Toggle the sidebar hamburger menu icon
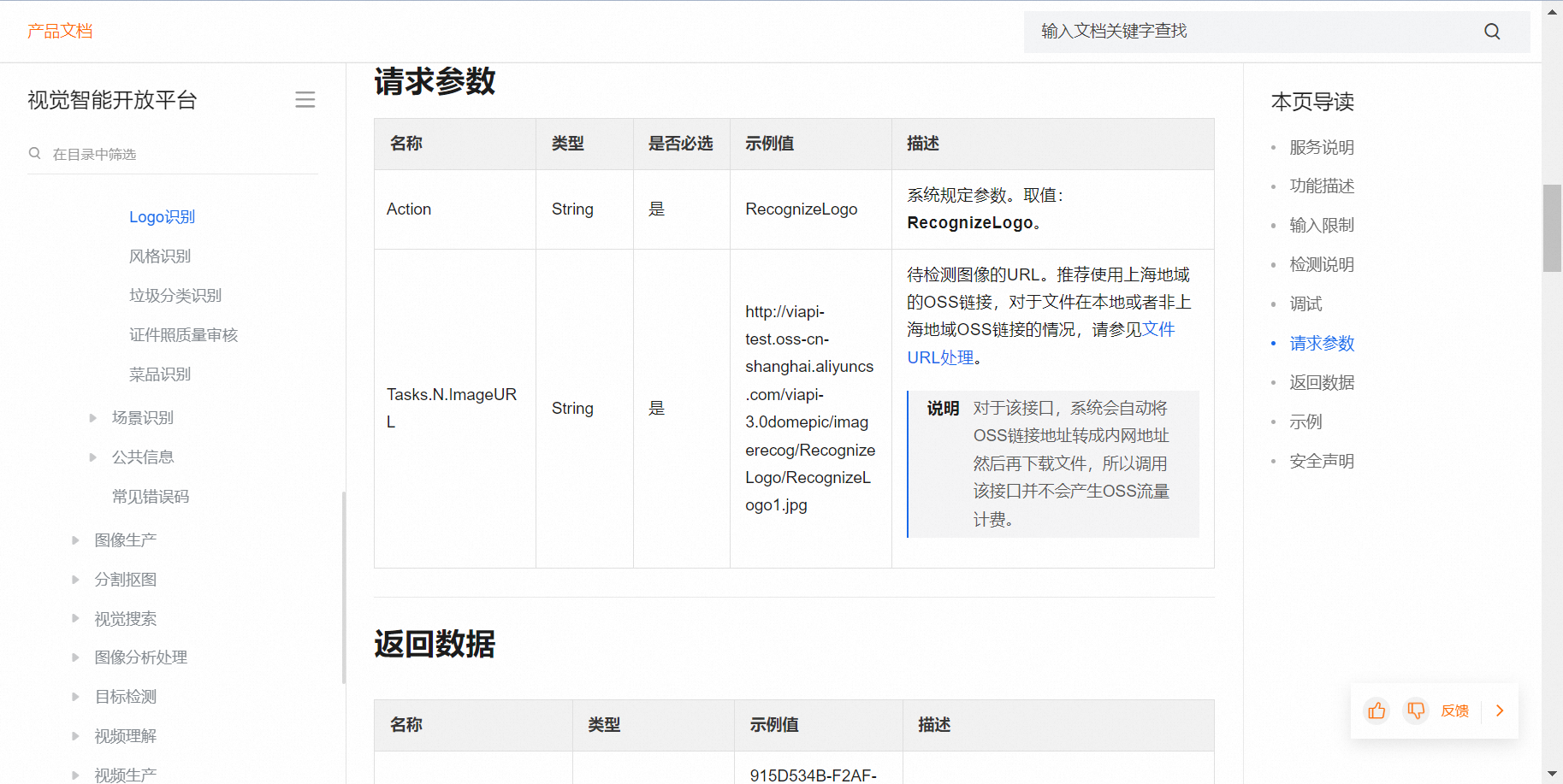This screenshot has width=1563, height=784. click(x=305, y=99)
